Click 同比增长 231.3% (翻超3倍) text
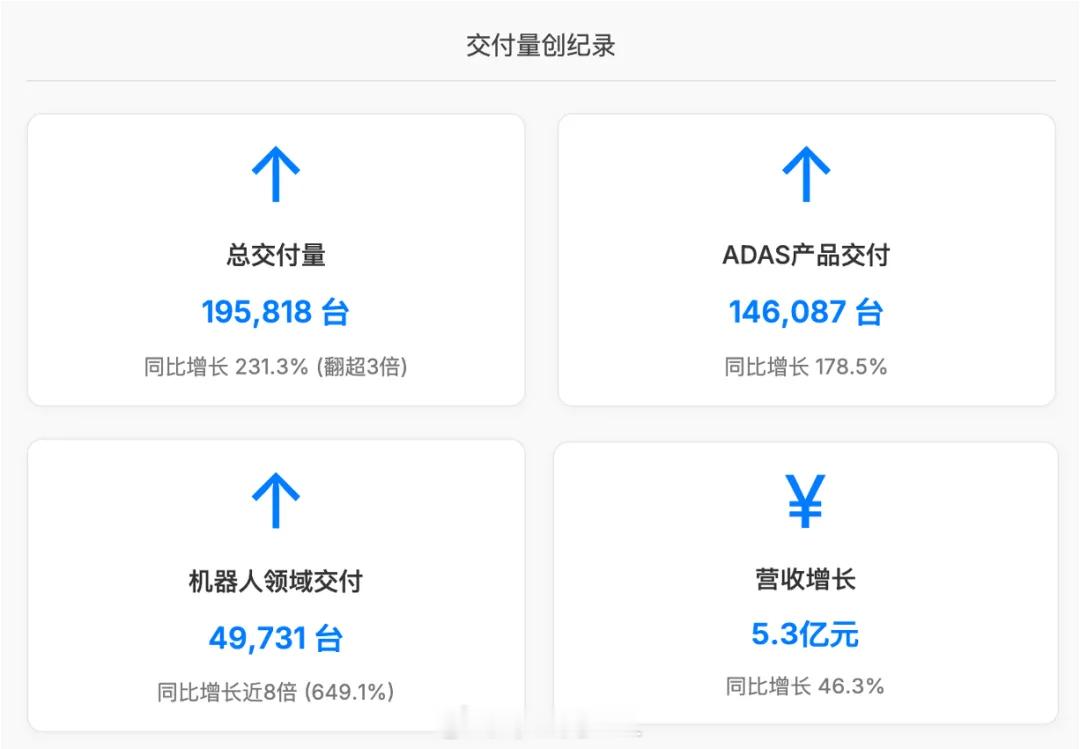The width and height of the screenshot is (1080, 749). point(276,367)
